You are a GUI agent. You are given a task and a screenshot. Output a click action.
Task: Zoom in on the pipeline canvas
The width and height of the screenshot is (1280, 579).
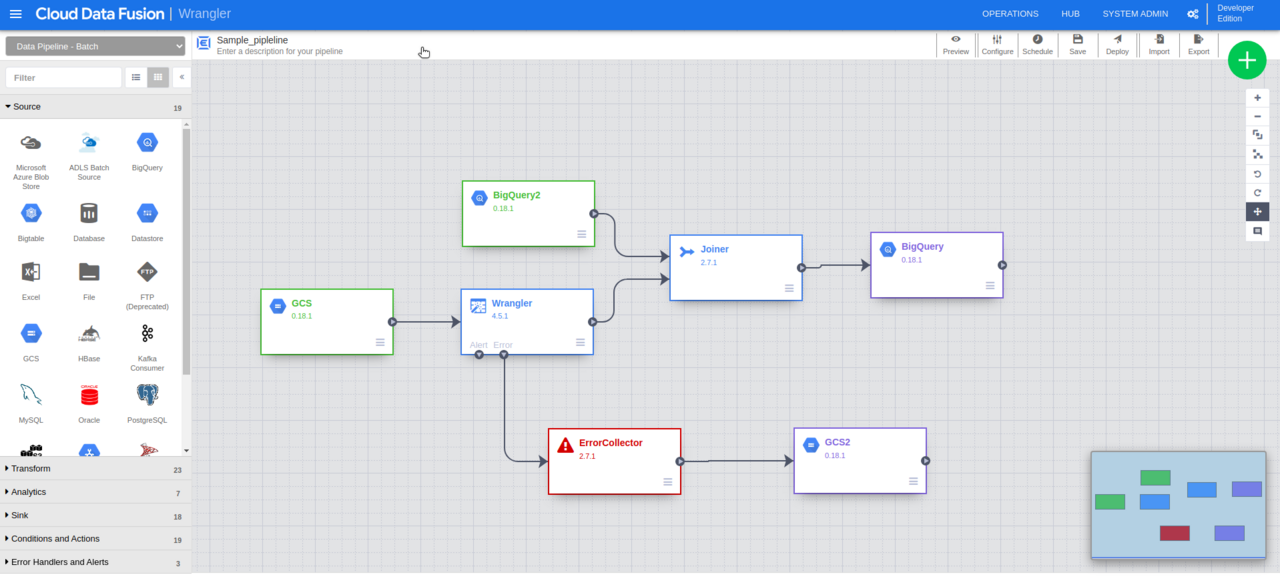tap(1258, 97)
